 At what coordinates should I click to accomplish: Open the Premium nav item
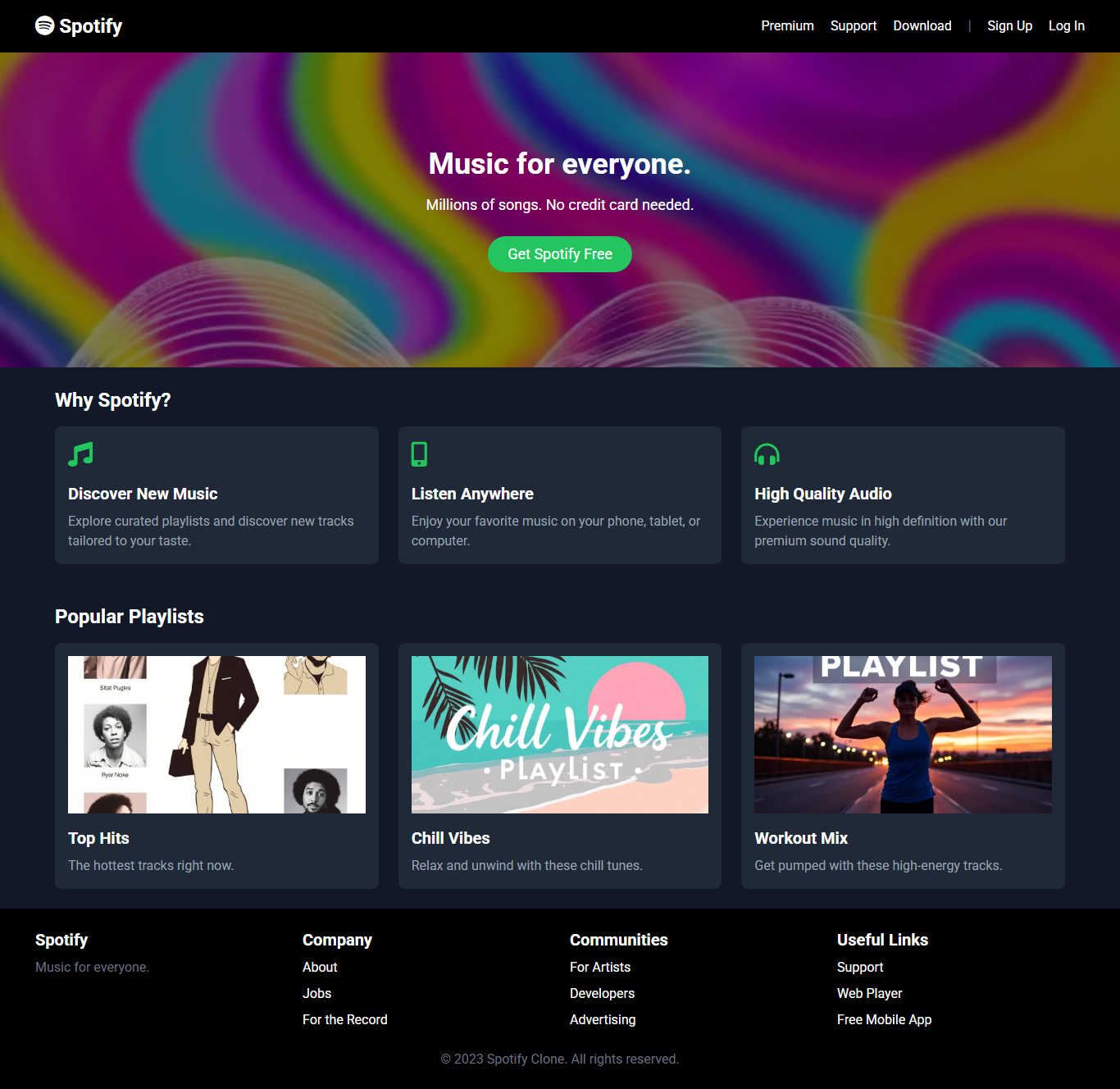(787, 26)
